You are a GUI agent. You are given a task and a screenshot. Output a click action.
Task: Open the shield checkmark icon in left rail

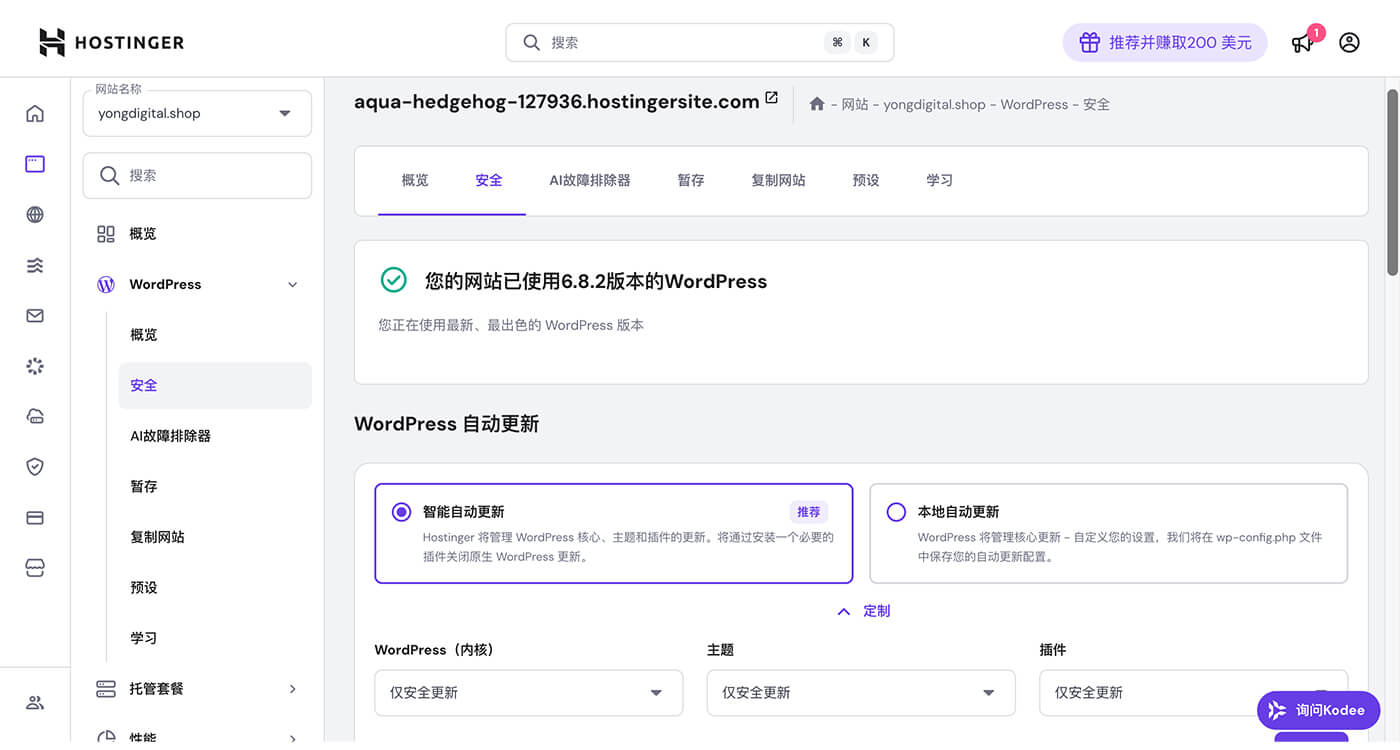(x=35, y=467)
